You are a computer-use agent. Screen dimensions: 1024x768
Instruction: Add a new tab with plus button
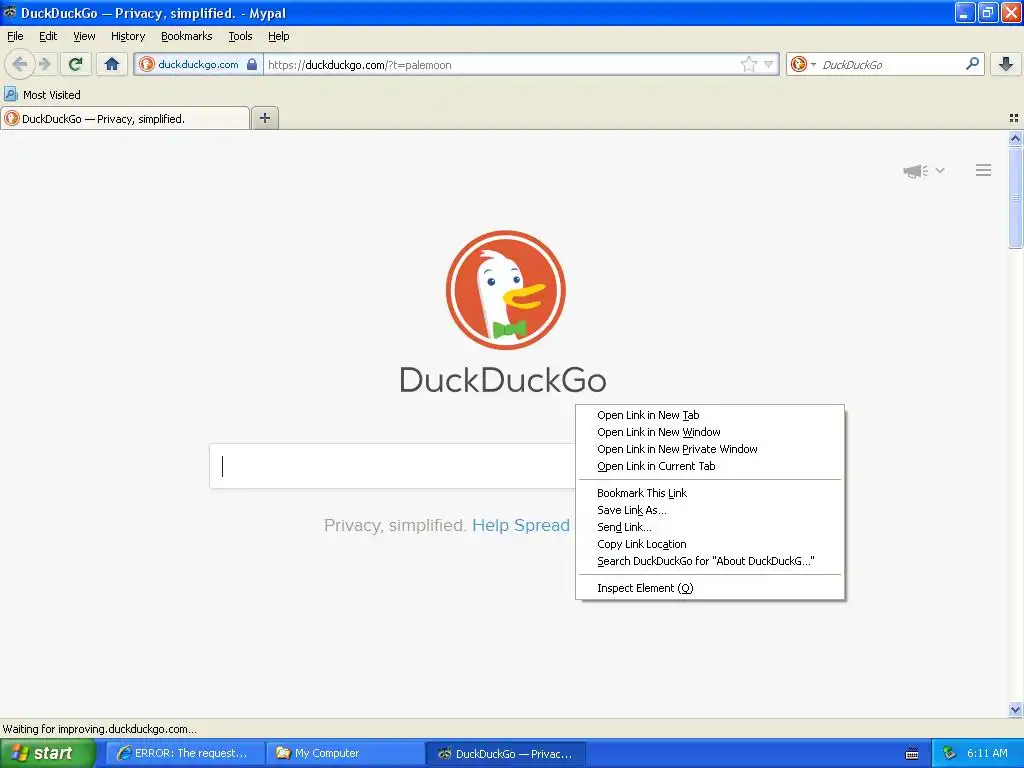pyautogui.click(x=264, y=118)
